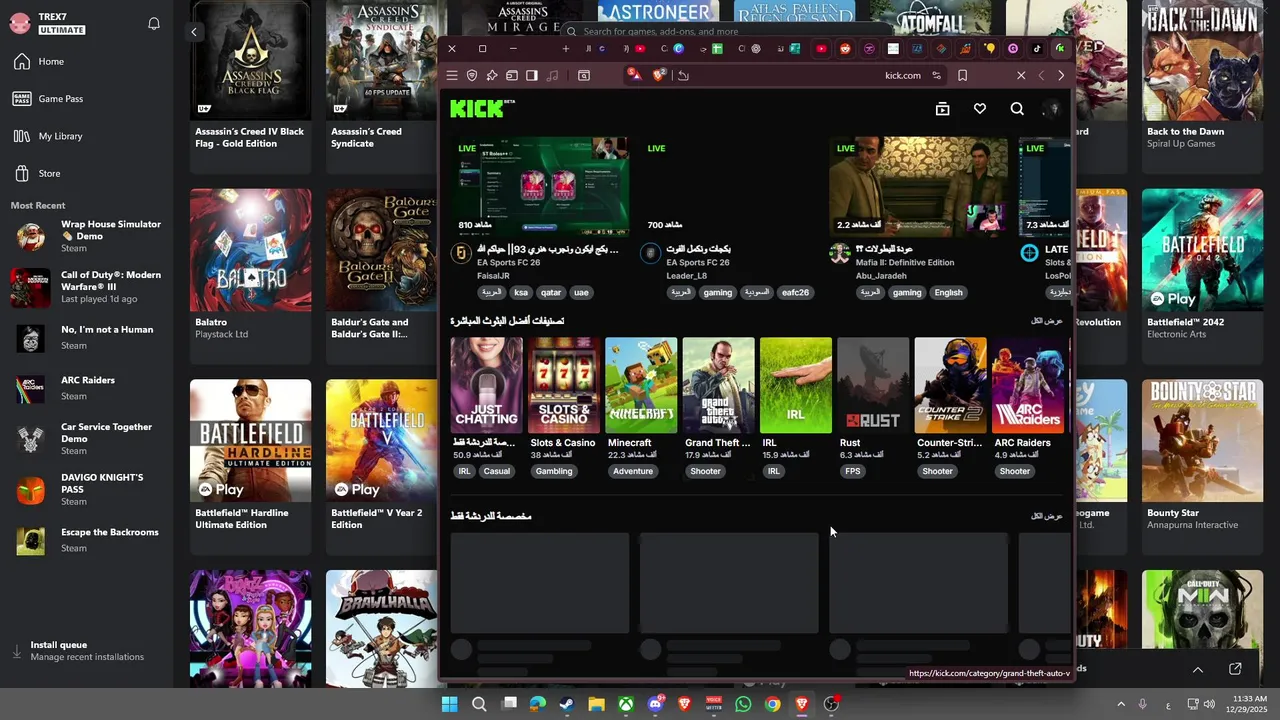Click the Xbox app back arrow
1280x720 pixels.
194,32
